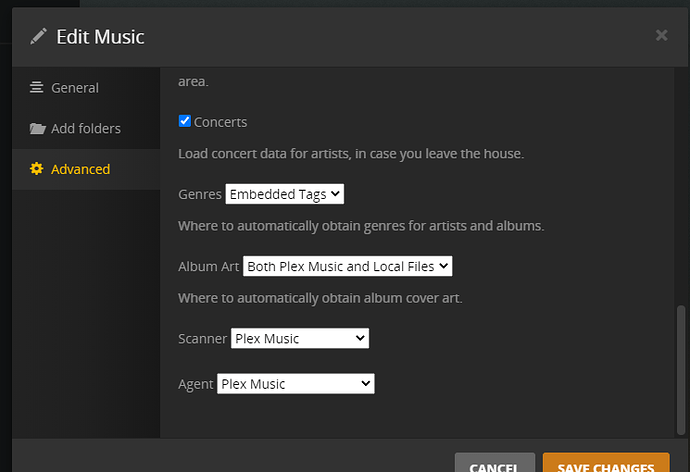
Task: Click the folder icon beside Add folders
Action: coord(37,129)
